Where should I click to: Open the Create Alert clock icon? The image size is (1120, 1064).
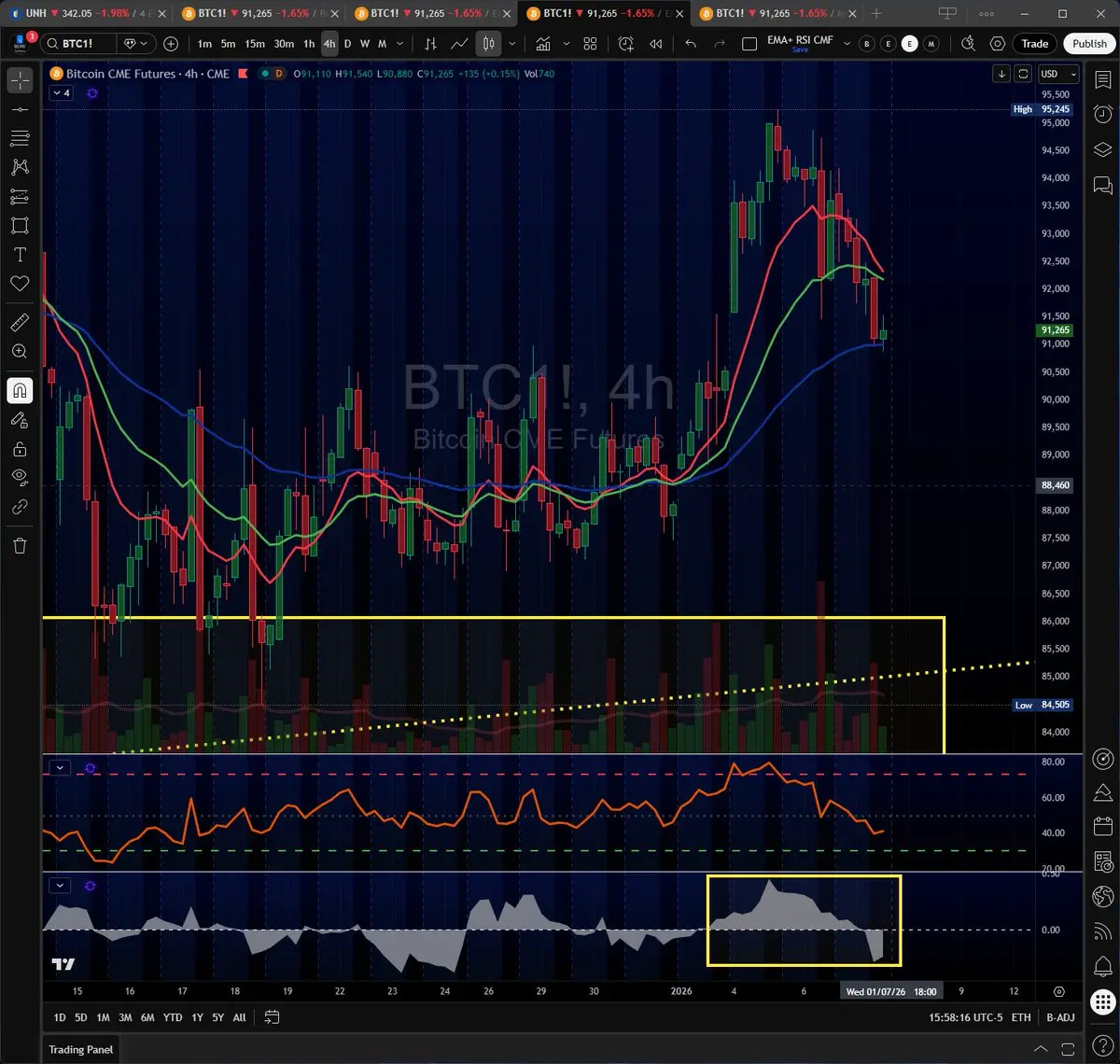pyautogui.click(x=626, y=44)
